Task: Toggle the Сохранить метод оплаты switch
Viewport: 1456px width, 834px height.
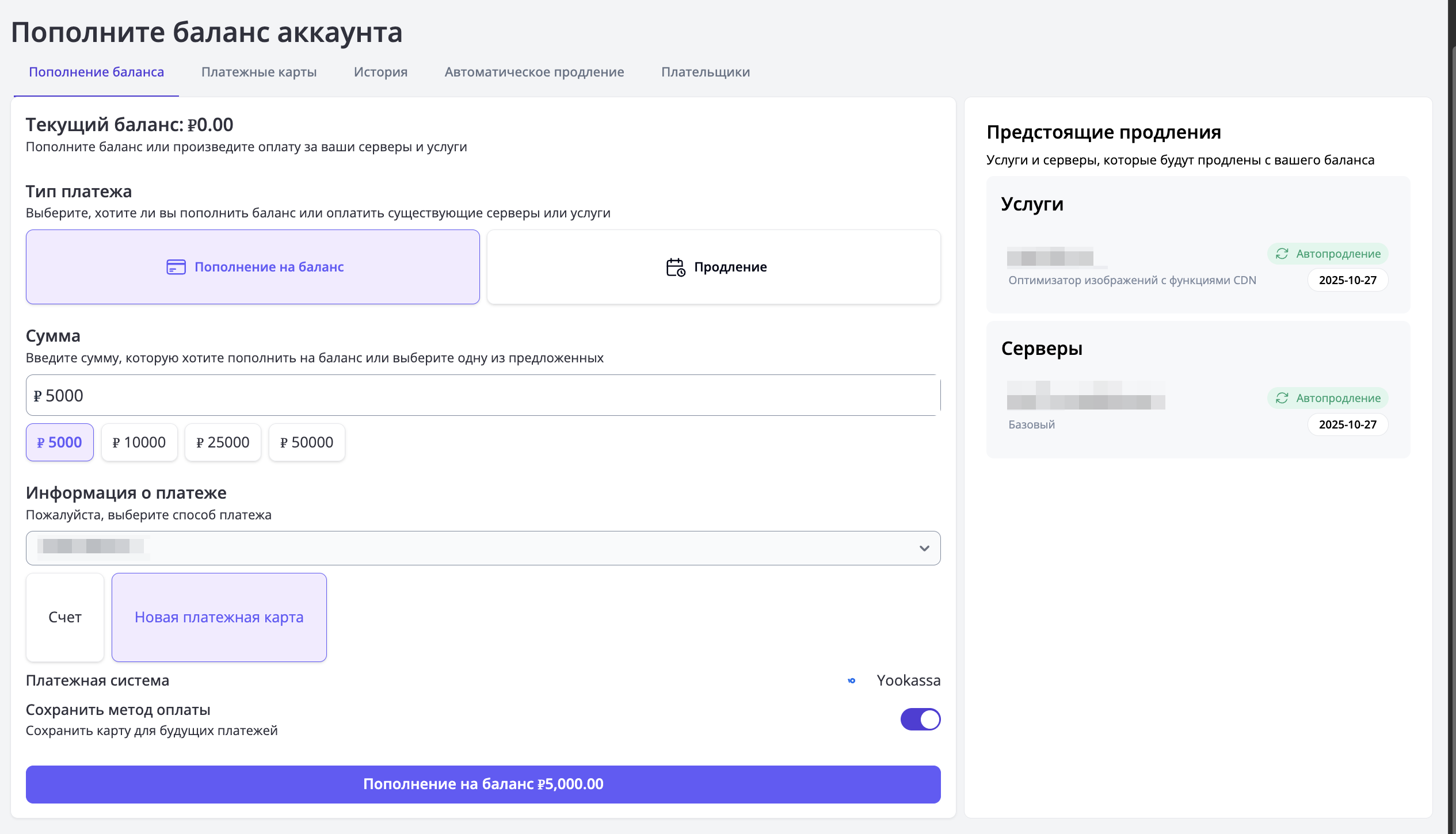Action: tap(920, 719)
